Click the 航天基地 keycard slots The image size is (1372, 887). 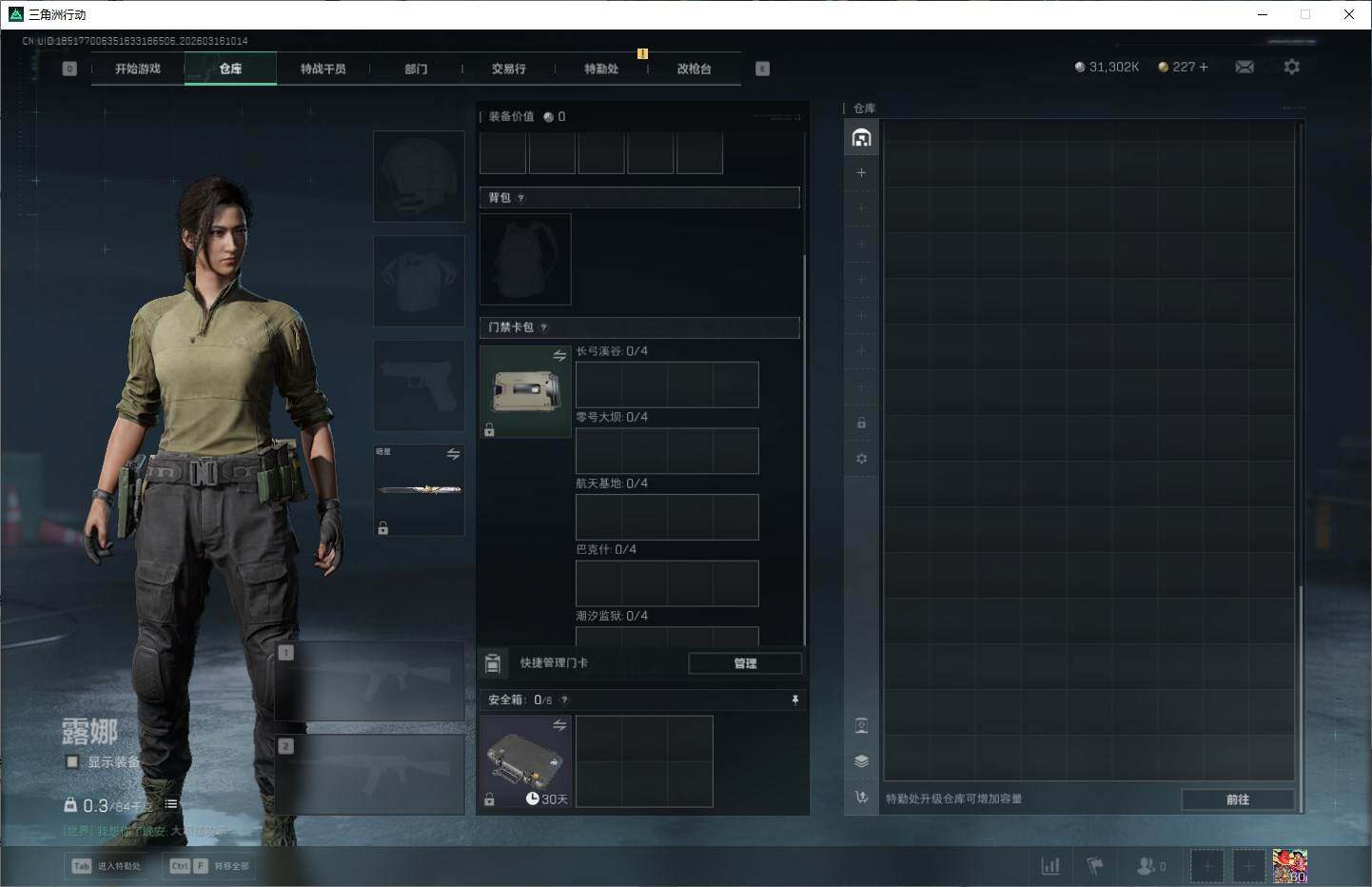667,517
